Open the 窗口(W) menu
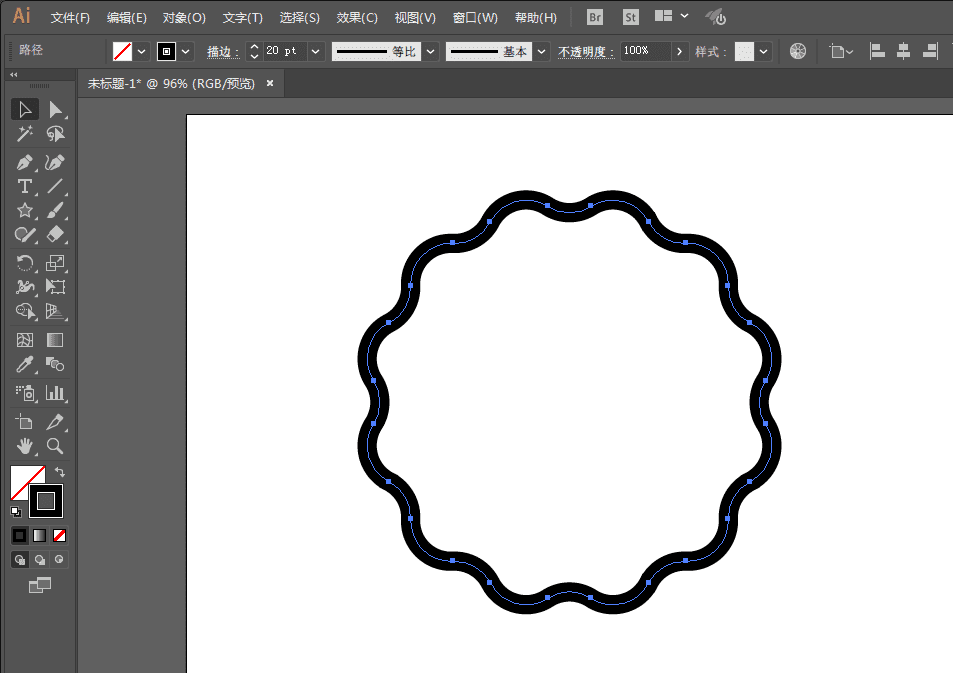 475,18
